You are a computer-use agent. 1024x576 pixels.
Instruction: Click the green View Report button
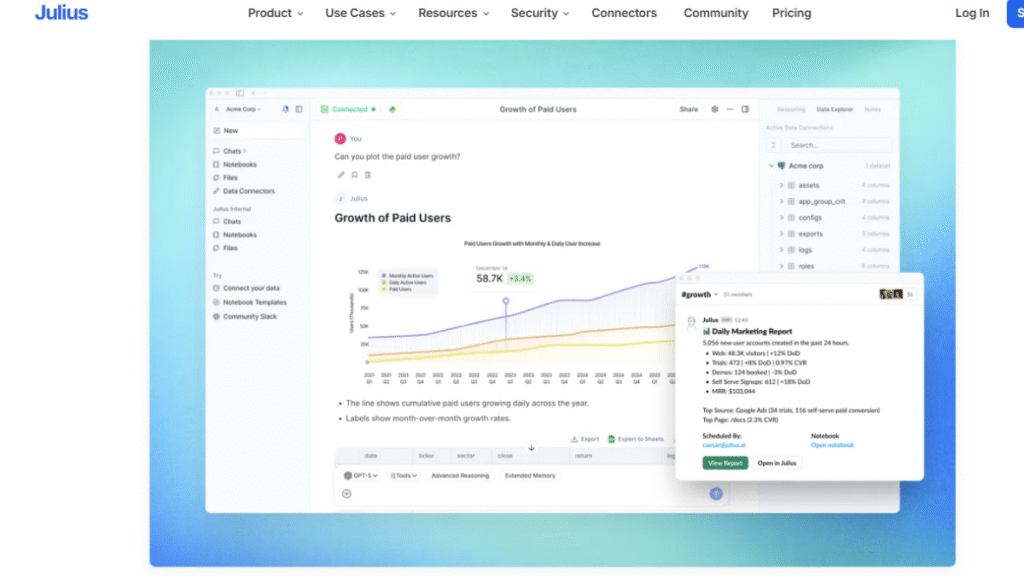click(725, 463)
